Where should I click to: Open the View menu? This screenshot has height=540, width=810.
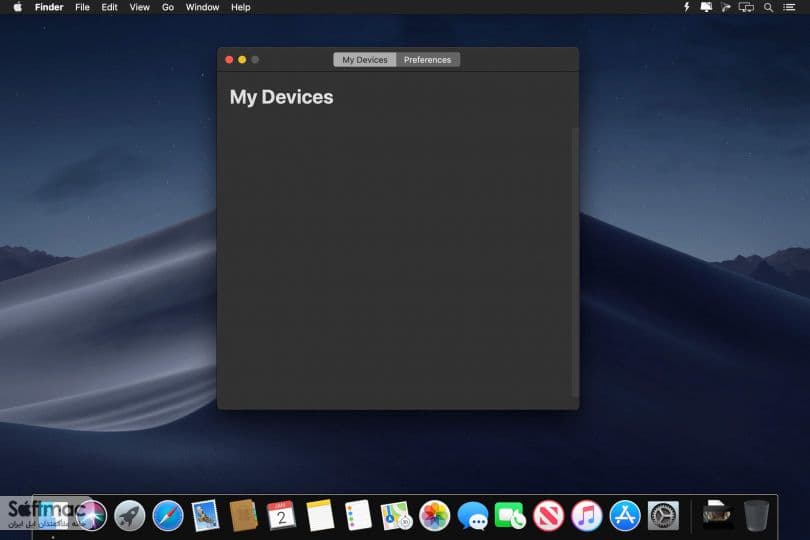coord(139,7)
